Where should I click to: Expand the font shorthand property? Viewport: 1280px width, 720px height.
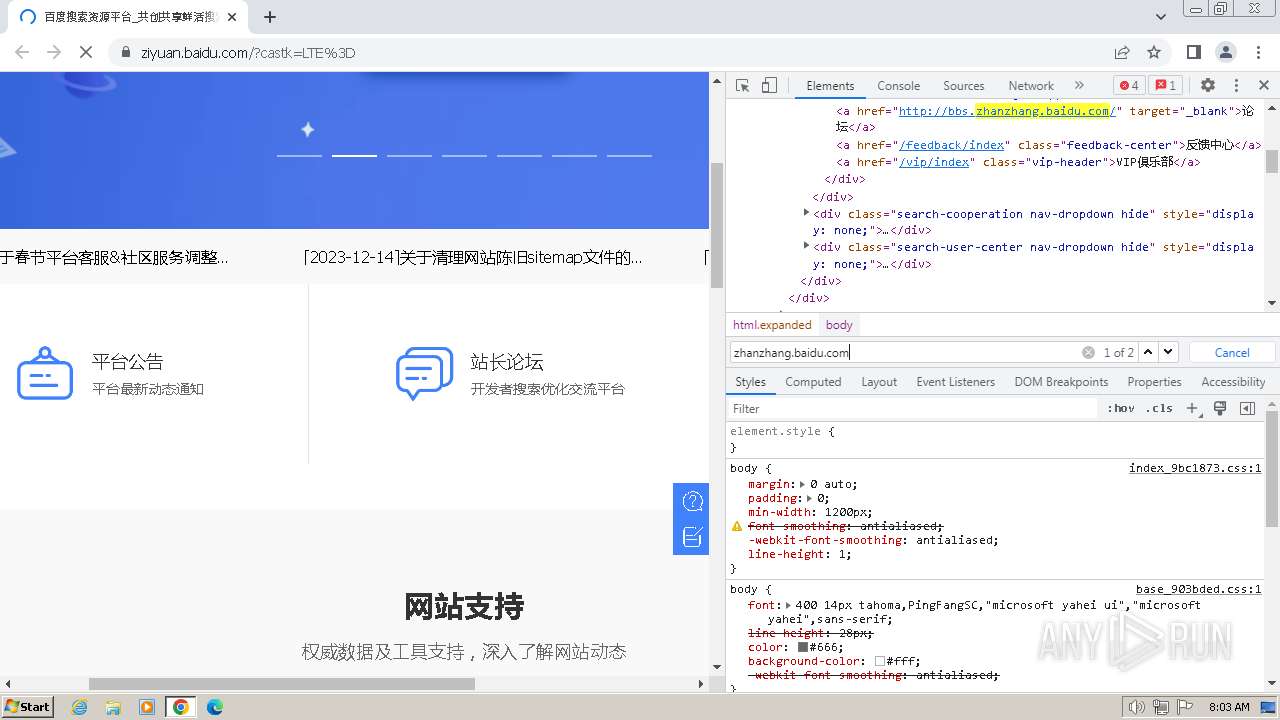[789, 605]
